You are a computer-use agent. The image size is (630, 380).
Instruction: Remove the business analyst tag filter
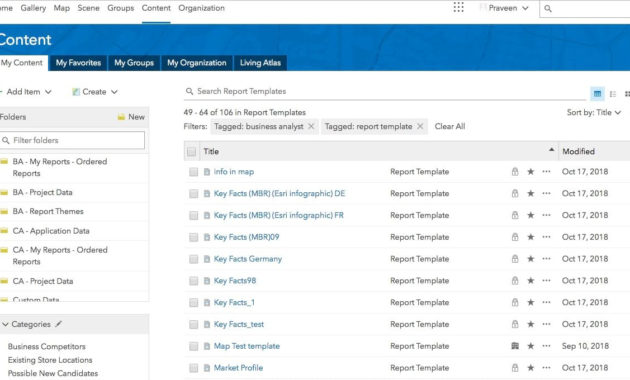pyautogui.click(x=311, y=126)
